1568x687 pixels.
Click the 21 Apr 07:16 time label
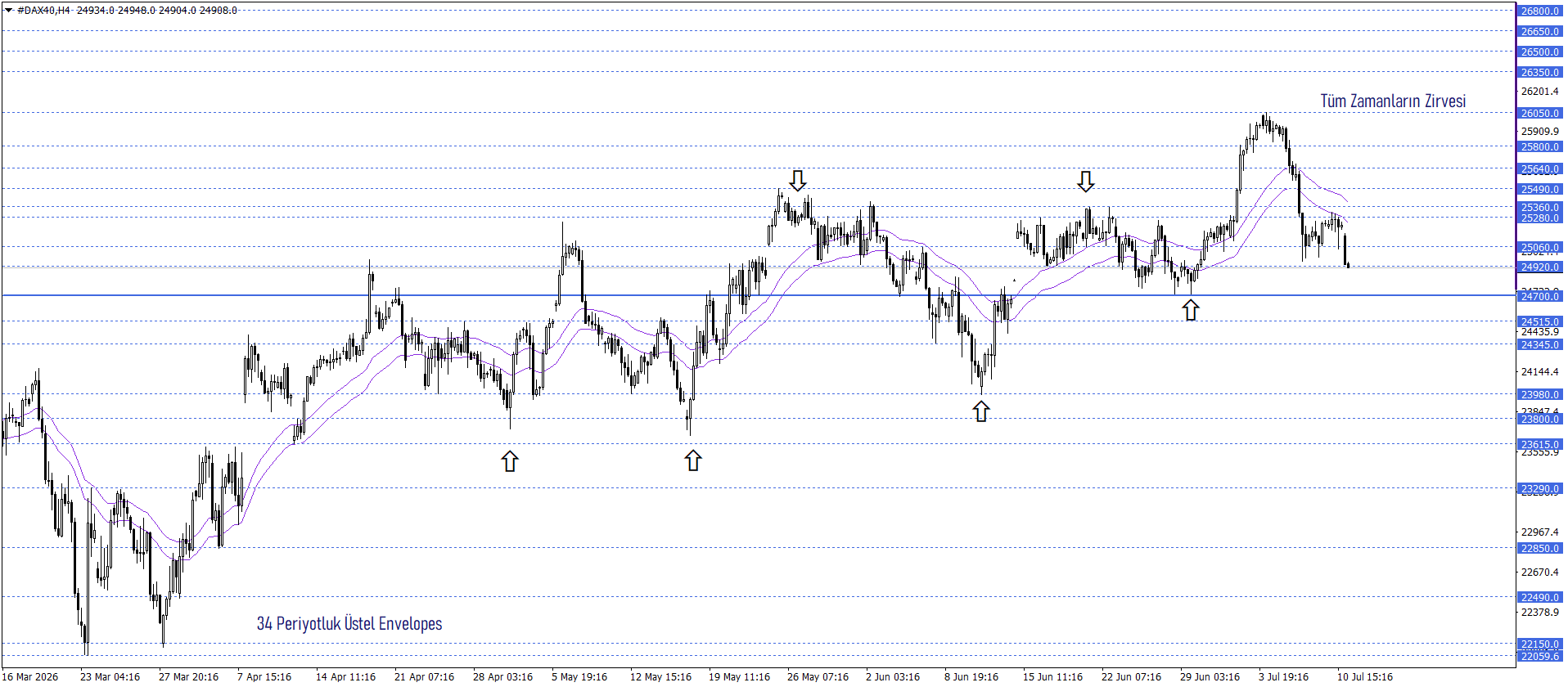point(424,677)
